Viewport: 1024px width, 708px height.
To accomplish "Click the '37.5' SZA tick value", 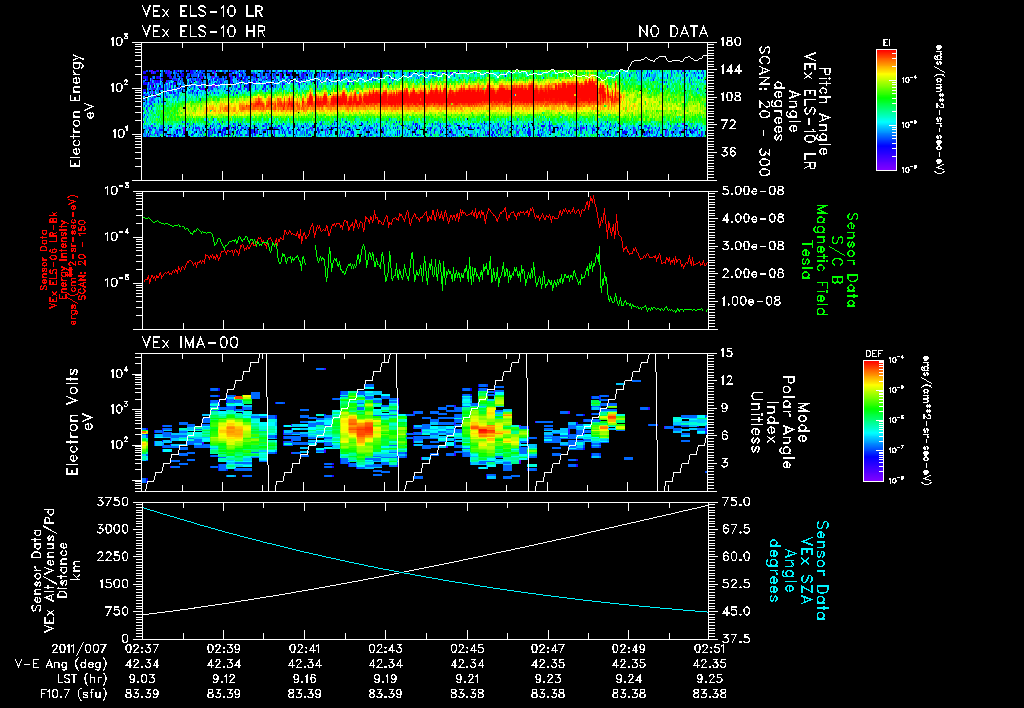I will tap(735, 638).
